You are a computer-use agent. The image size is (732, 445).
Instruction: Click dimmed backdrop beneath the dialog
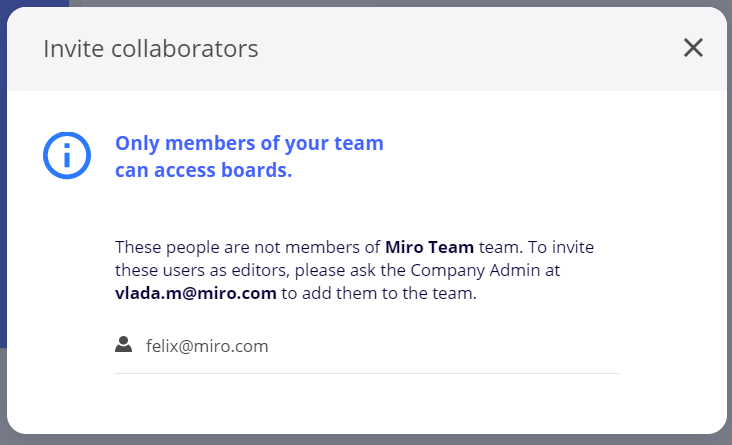pos(366,440)
